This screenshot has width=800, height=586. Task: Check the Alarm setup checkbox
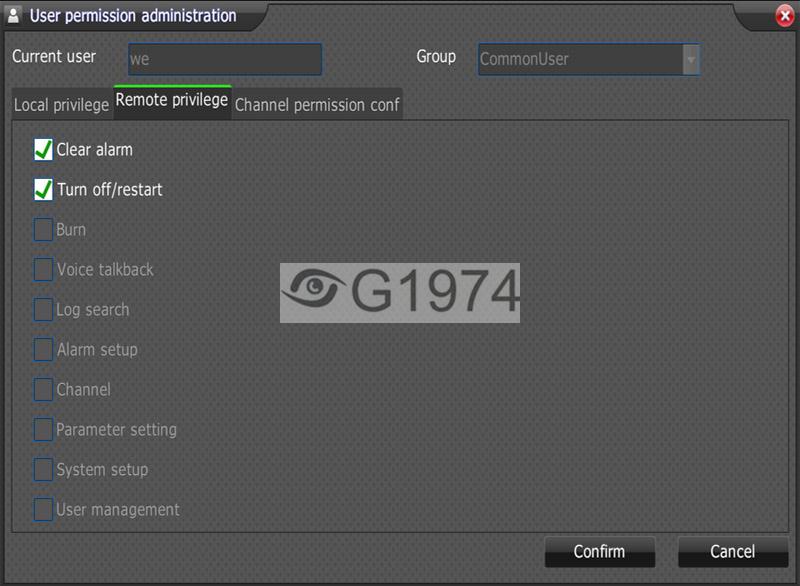click(x=43, y=349)
